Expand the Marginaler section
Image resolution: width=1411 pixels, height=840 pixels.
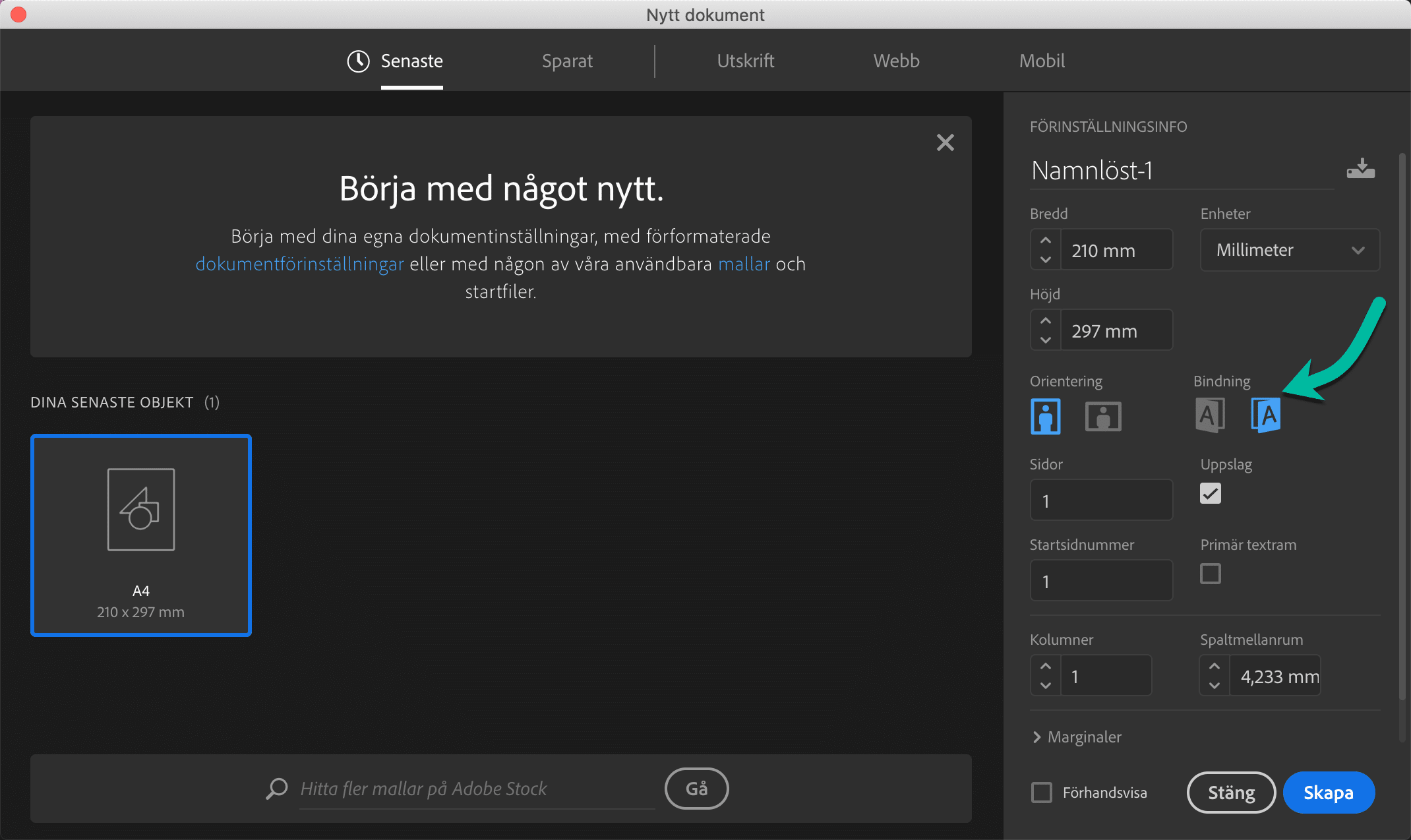click(1077, 736)
